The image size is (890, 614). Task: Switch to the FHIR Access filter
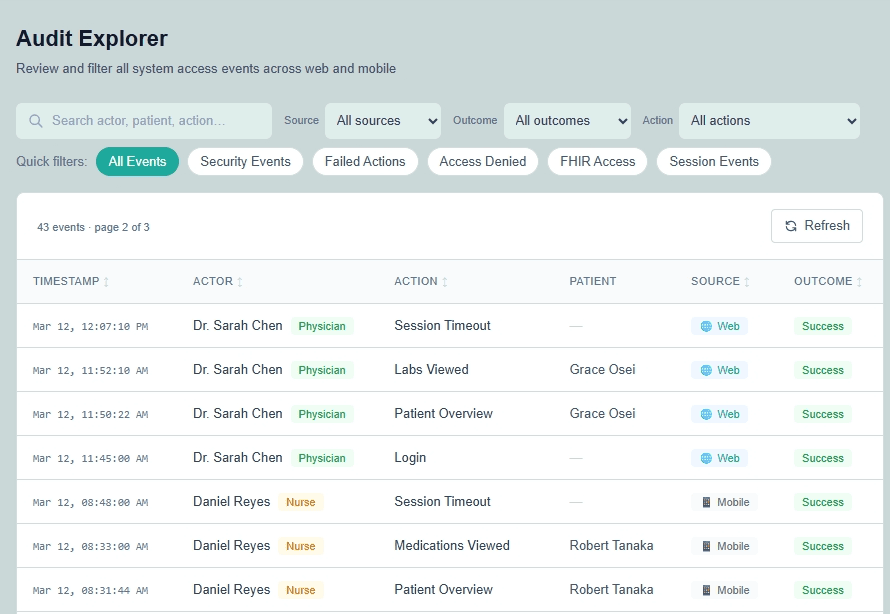point(597,161)
